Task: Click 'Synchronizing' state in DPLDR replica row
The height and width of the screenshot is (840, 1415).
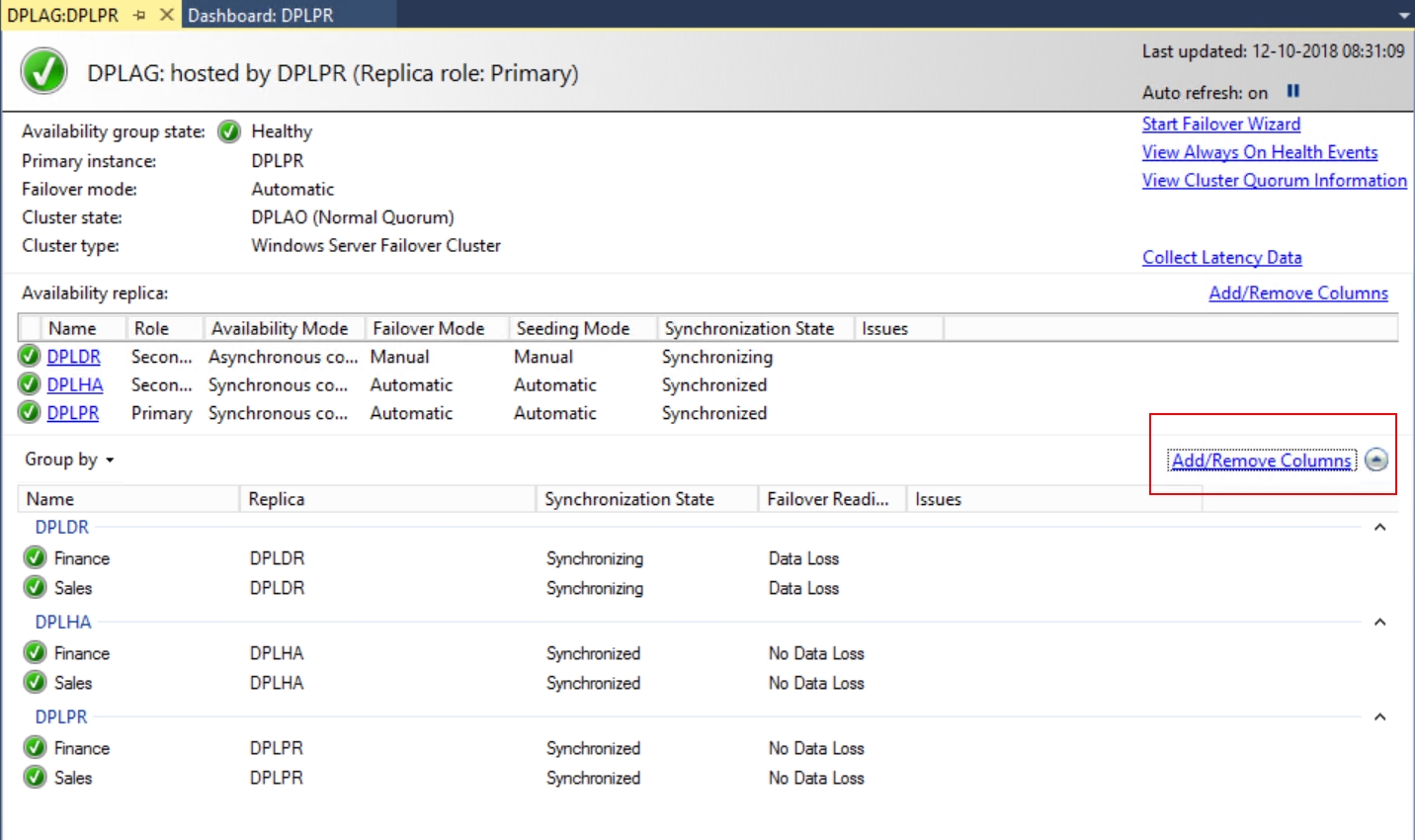Action: 717,357
